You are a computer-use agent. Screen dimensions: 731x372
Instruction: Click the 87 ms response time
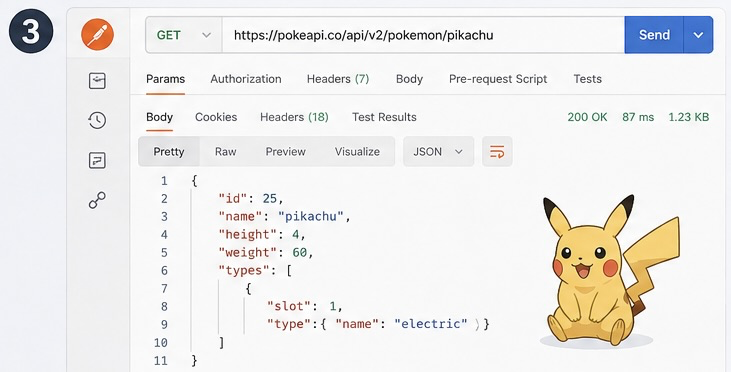[638, 117]
